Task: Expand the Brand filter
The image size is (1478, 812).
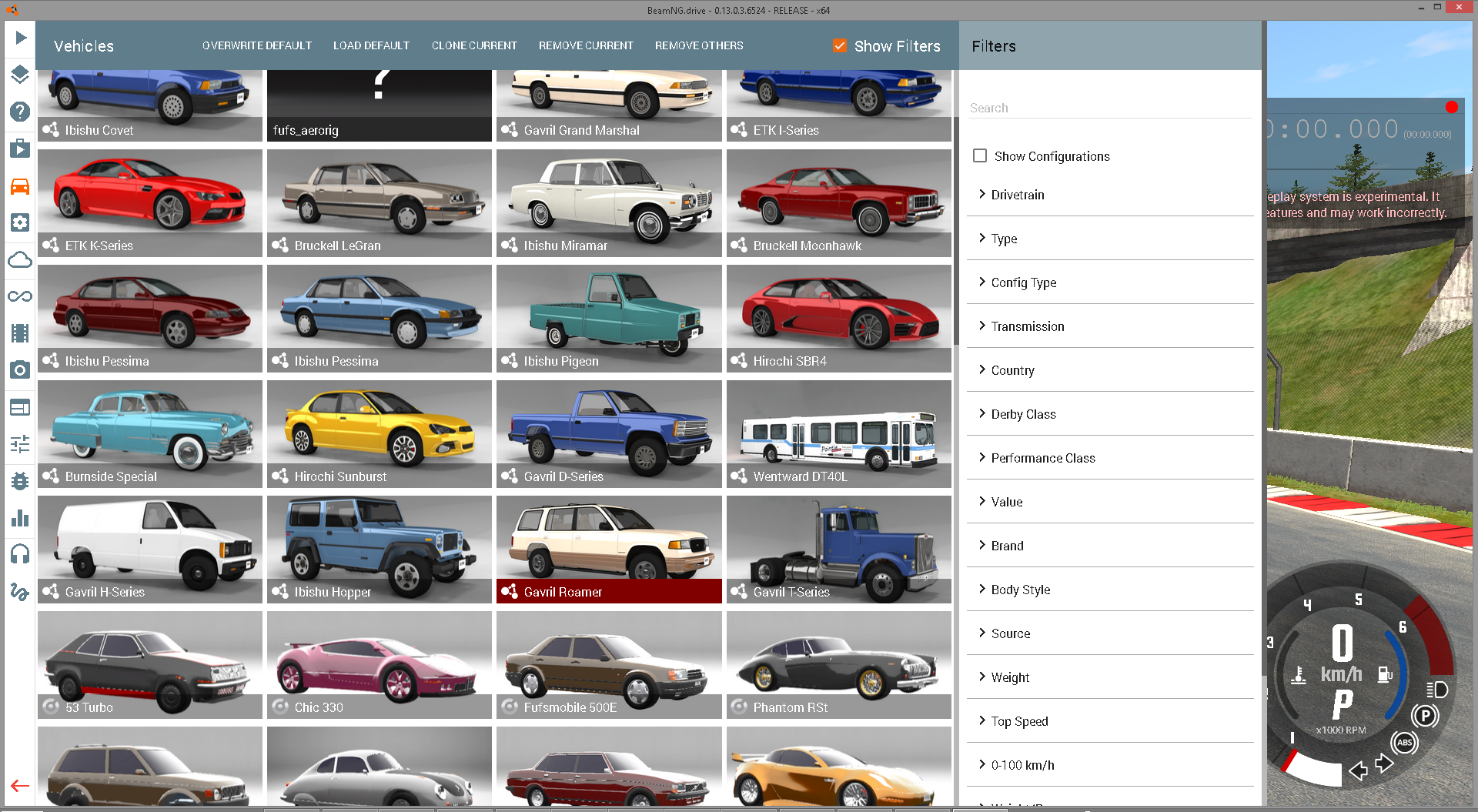Action: (1110, 546)
